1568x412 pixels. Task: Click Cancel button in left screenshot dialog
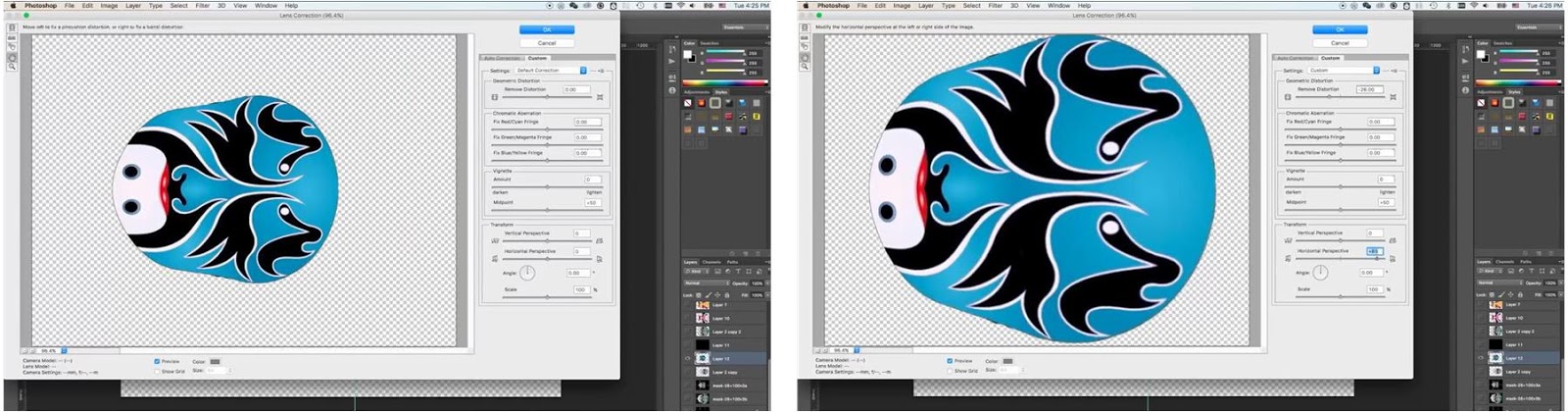(x=547, y=43)
